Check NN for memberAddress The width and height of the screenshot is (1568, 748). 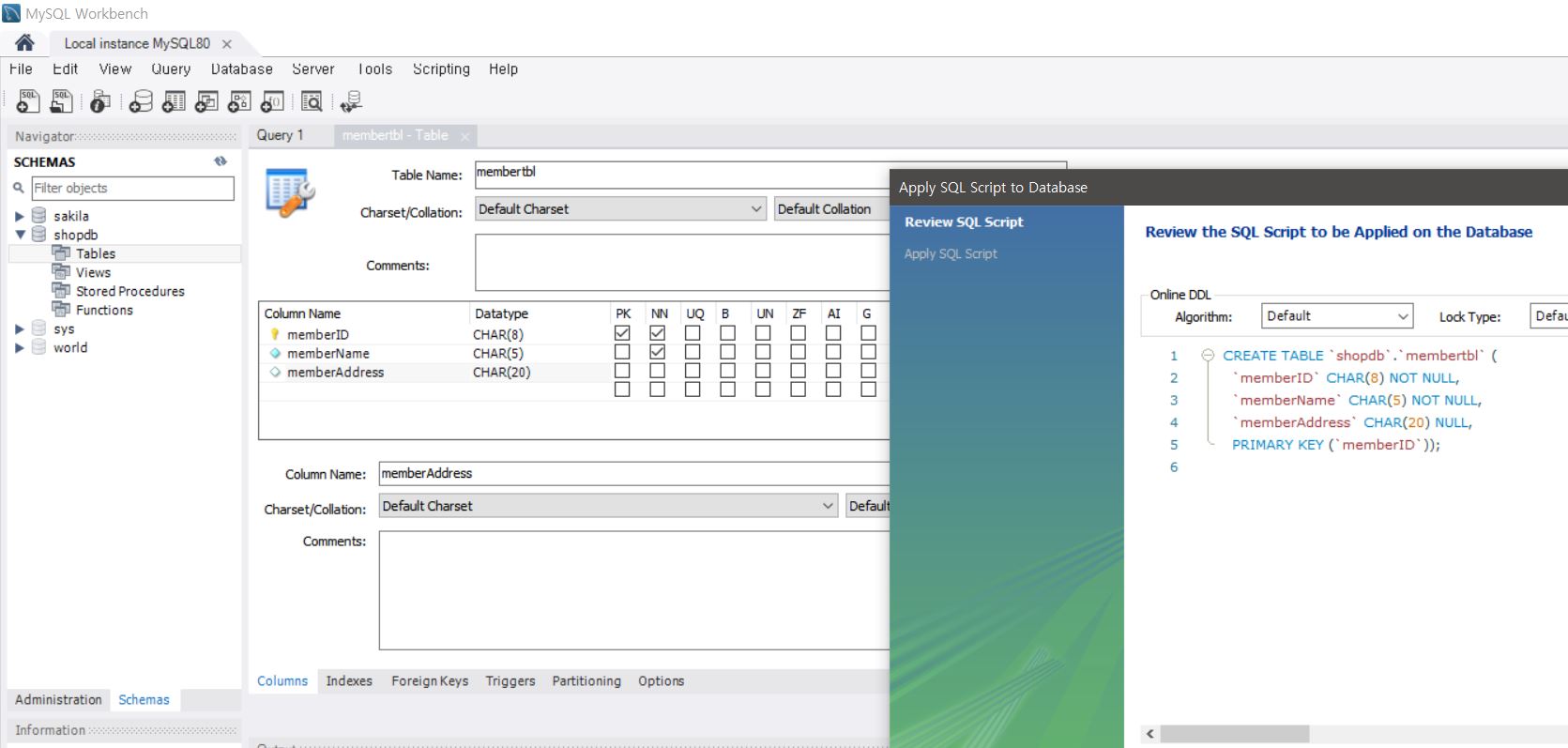click(x=658, y=371)
